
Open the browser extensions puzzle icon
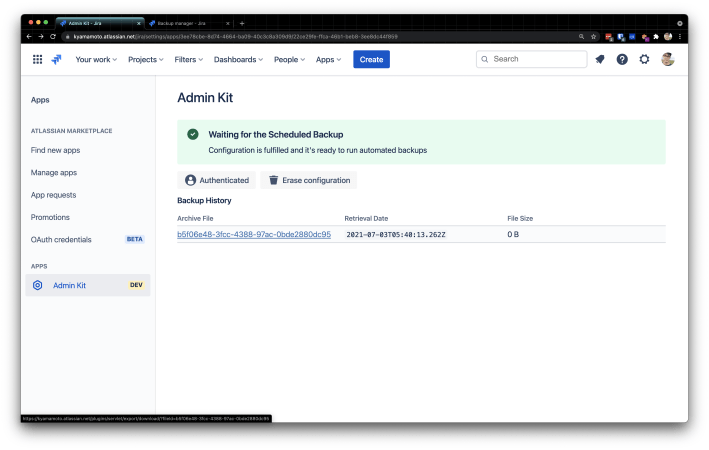[x=656, y=37]
